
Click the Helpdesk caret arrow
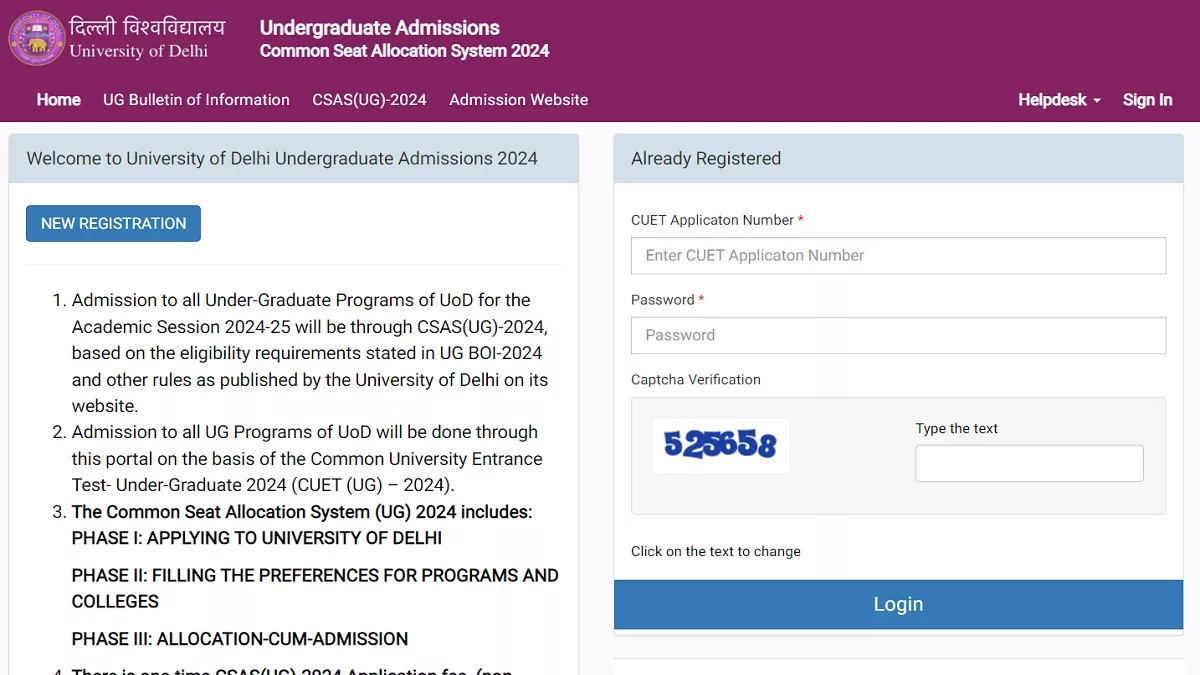point(1096,101)
